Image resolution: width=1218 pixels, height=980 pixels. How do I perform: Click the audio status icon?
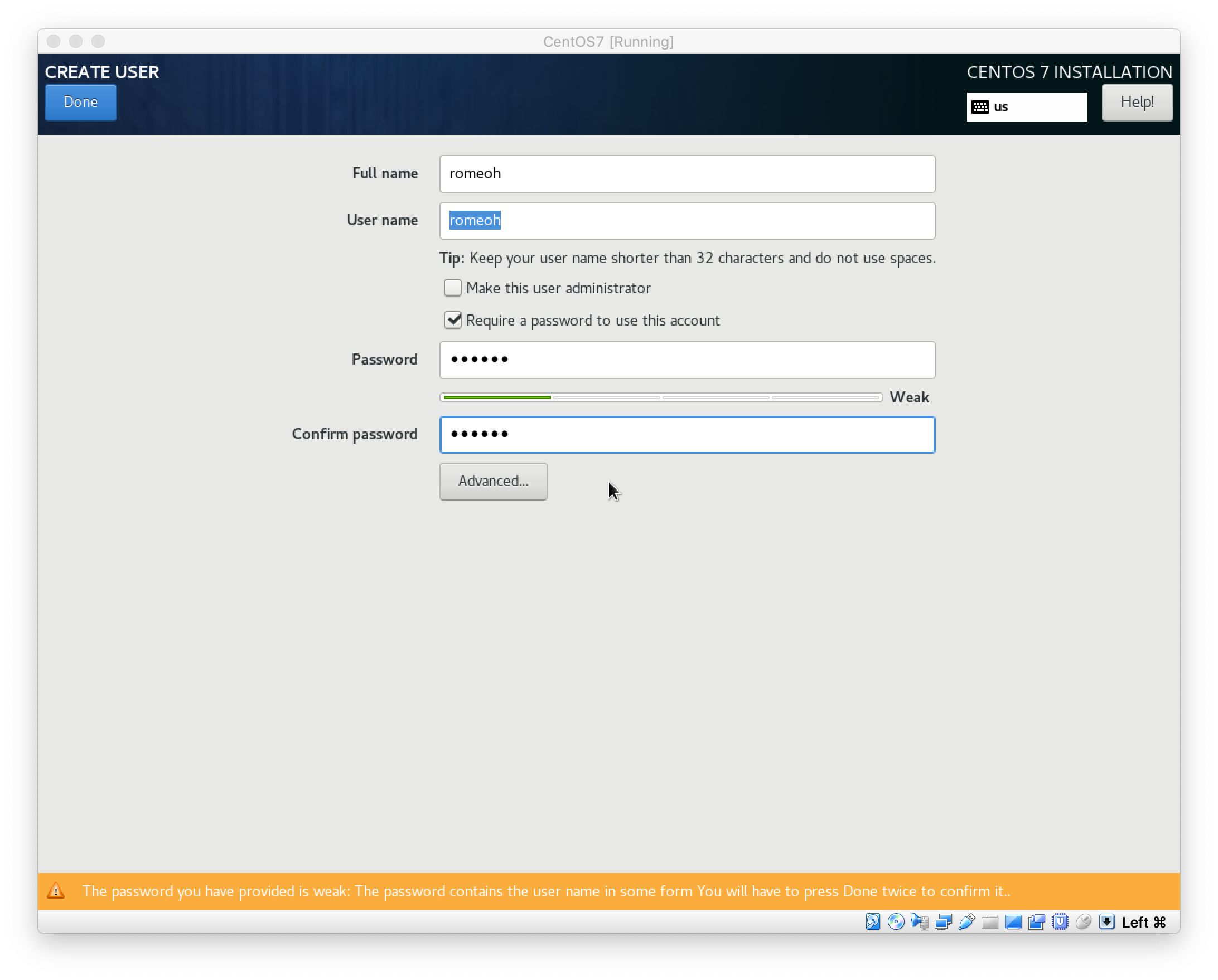pos(920,922)
